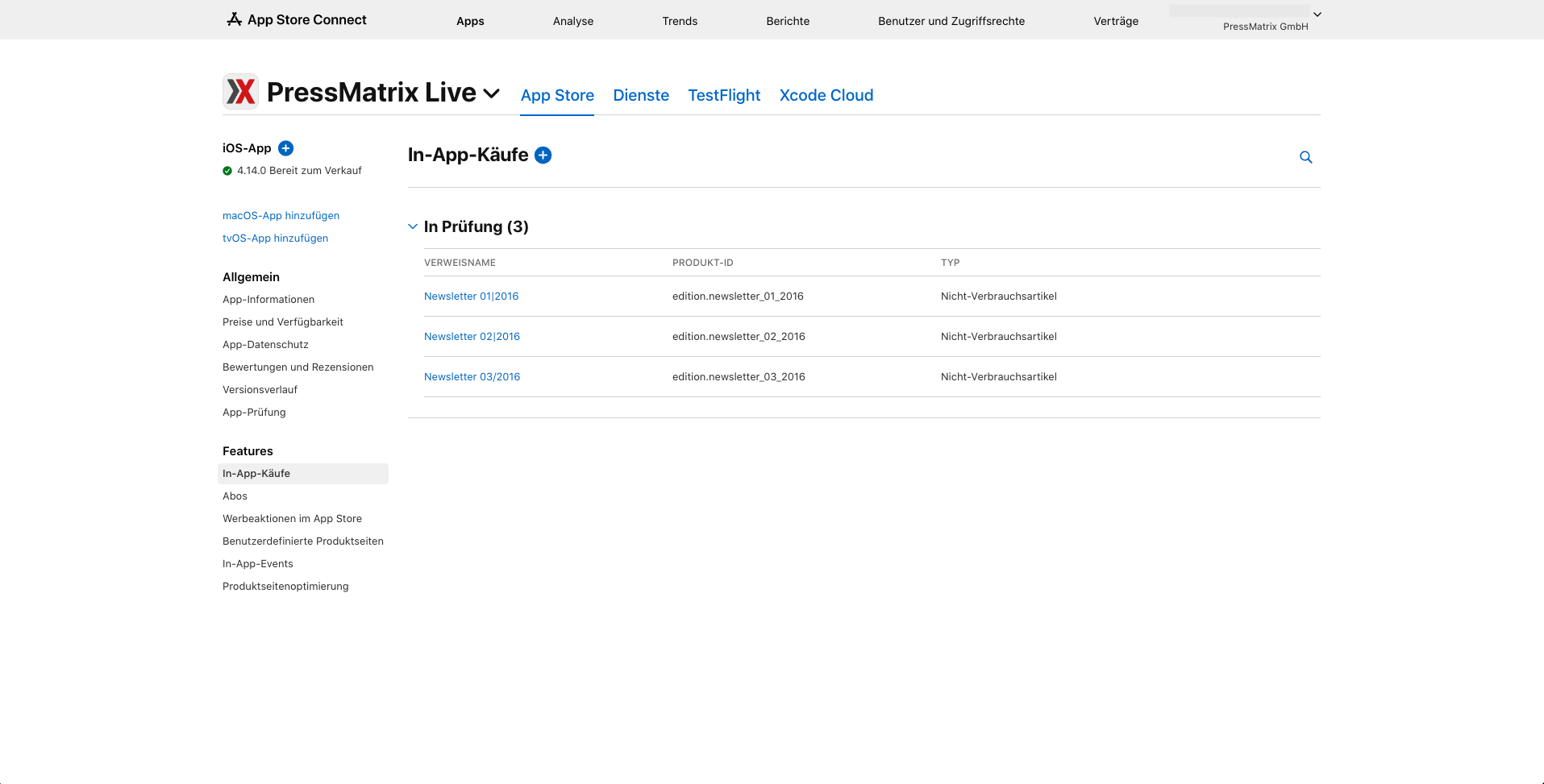Click product ID edition.newsletter_02_2016
Image resolution: width=1544 pixels, height=784 pixels.
point(739,337)
